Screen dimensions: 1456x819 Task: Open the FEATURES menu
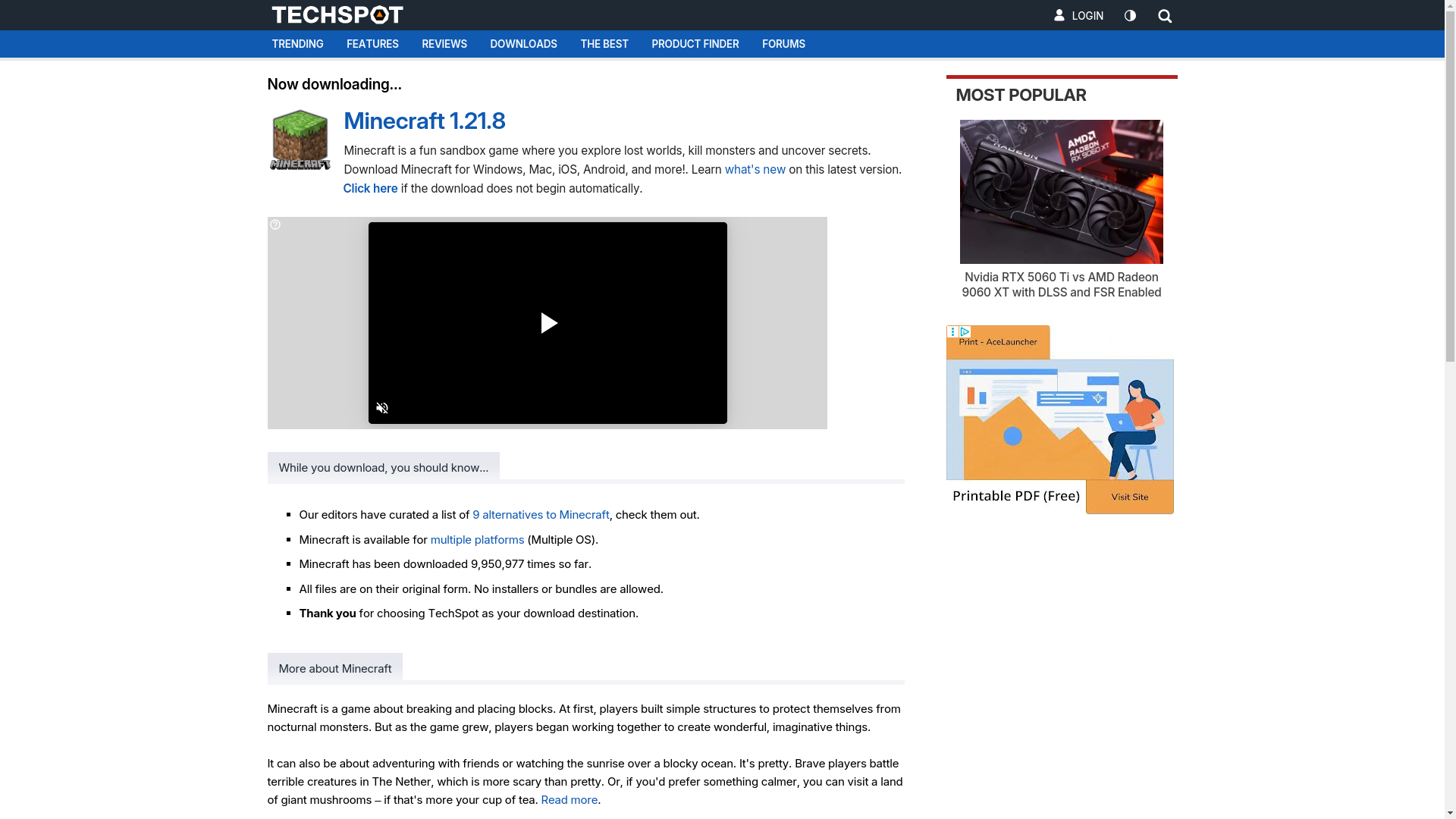click(x=372, y=44)
